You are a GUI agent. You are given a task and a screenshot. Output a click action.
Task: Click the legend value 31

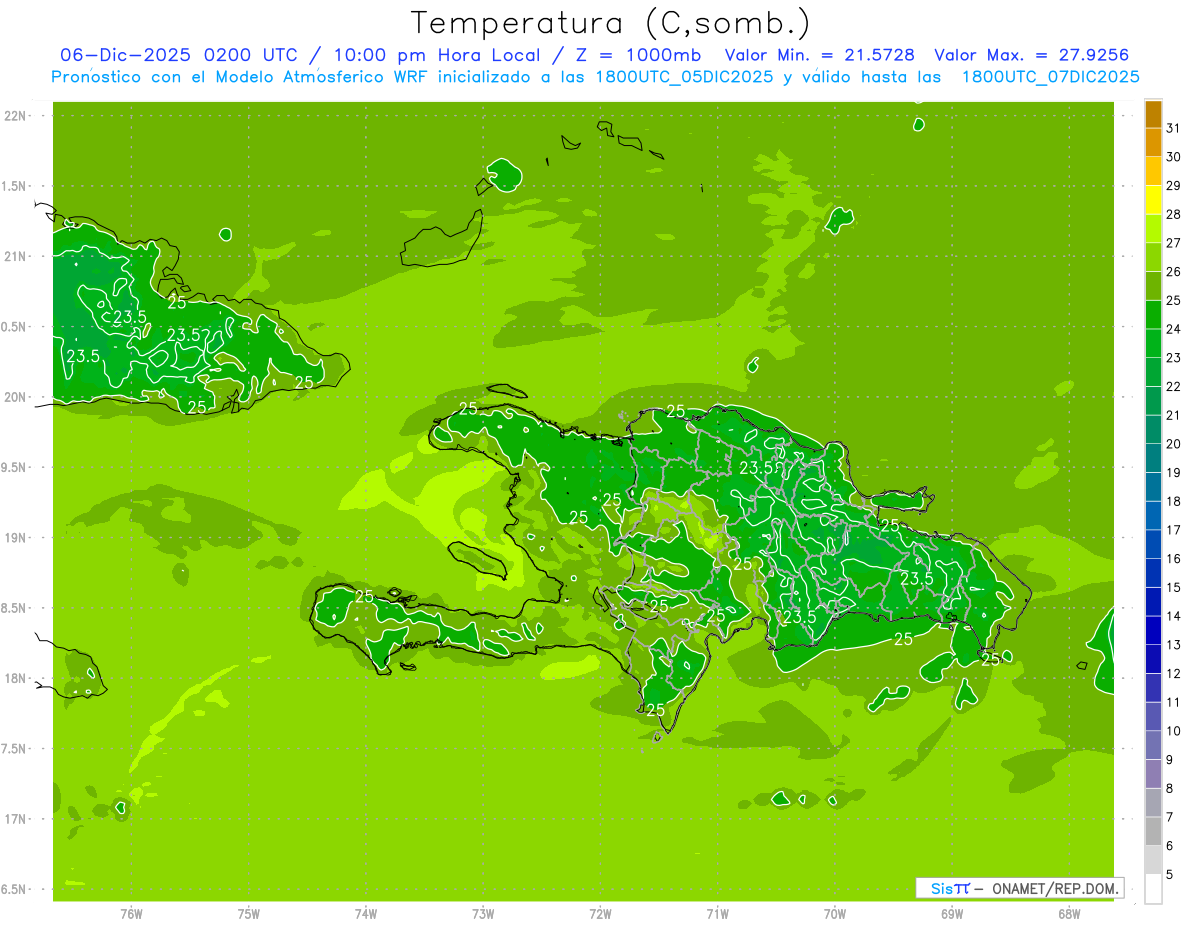(1174, 128)
